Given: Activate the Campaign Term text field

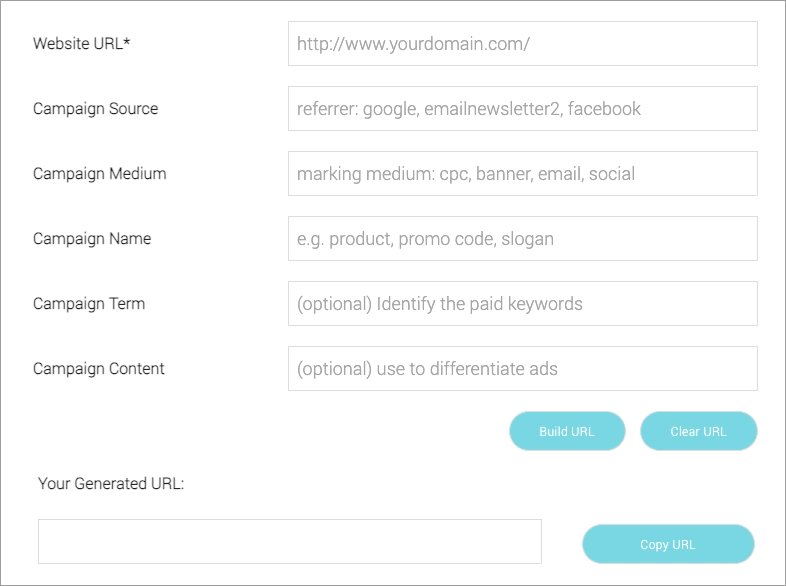Looking at the screenshot, I should 523,304.
